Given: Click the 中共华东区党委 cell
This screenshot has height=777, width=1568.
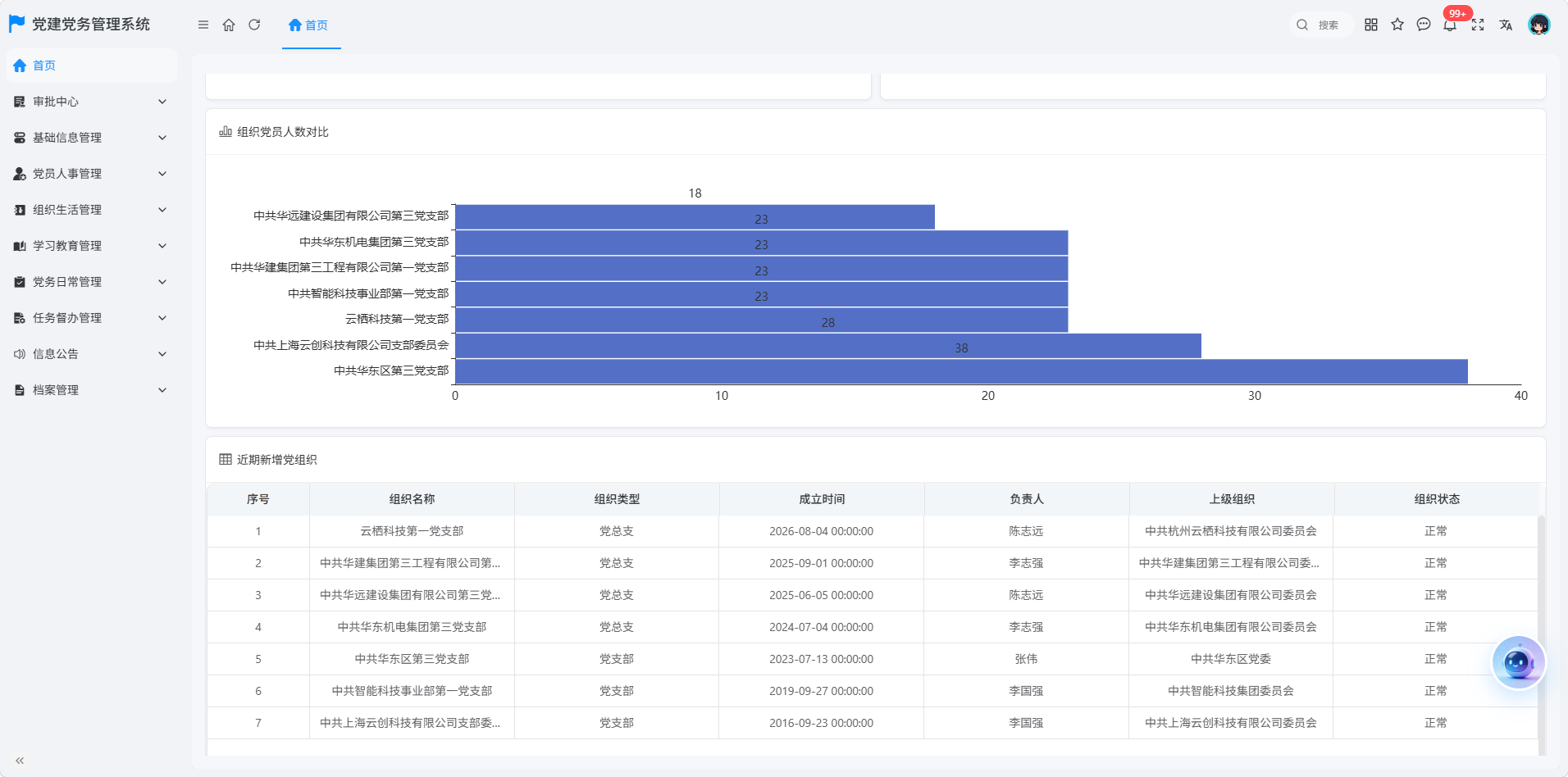Looking at the screenshot, I should click(x=1231, y=659).
